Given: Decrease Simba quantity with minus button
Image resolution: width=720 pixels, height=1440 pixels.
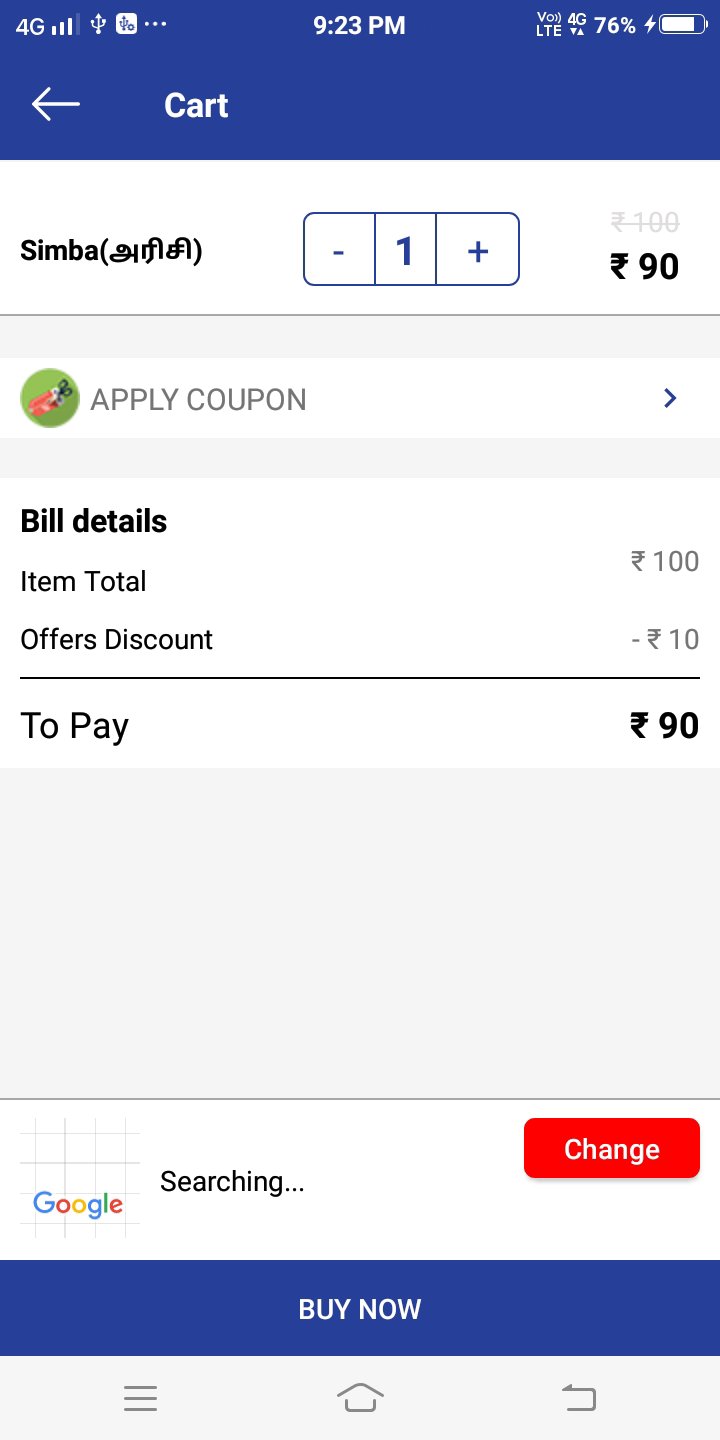Looking at the screenshot, I should coord(339,249).
